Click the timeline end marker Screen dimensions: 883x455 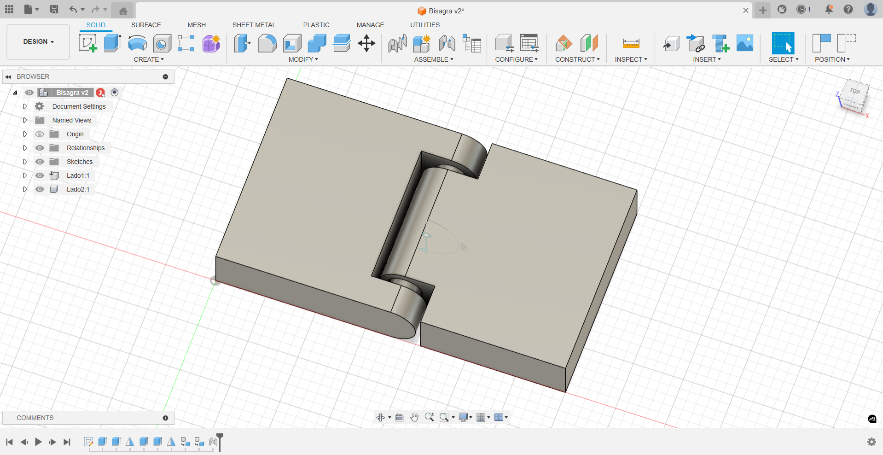[220, 442]
